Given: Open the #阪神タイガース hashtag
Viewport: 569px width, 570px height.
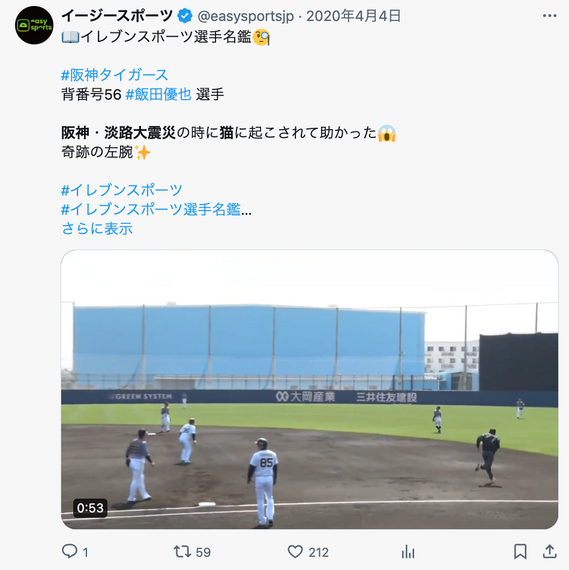Looking at the screenshot, I should (115, 75).
